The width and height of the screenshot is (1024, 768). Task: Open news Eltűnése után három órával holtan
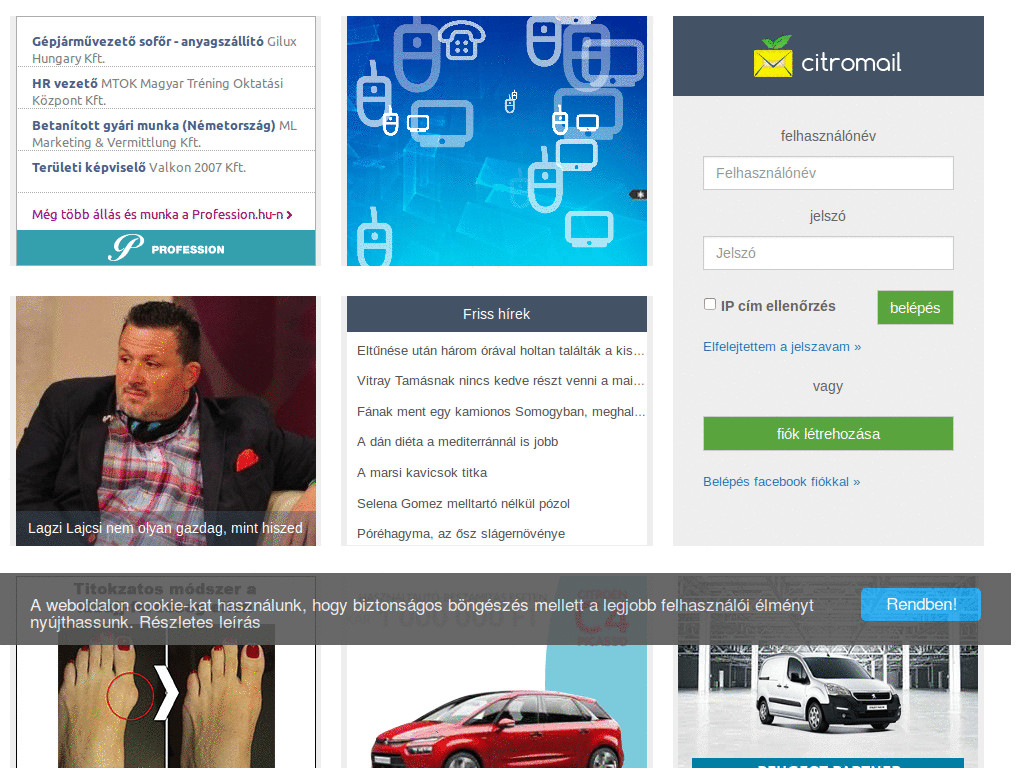500,351
